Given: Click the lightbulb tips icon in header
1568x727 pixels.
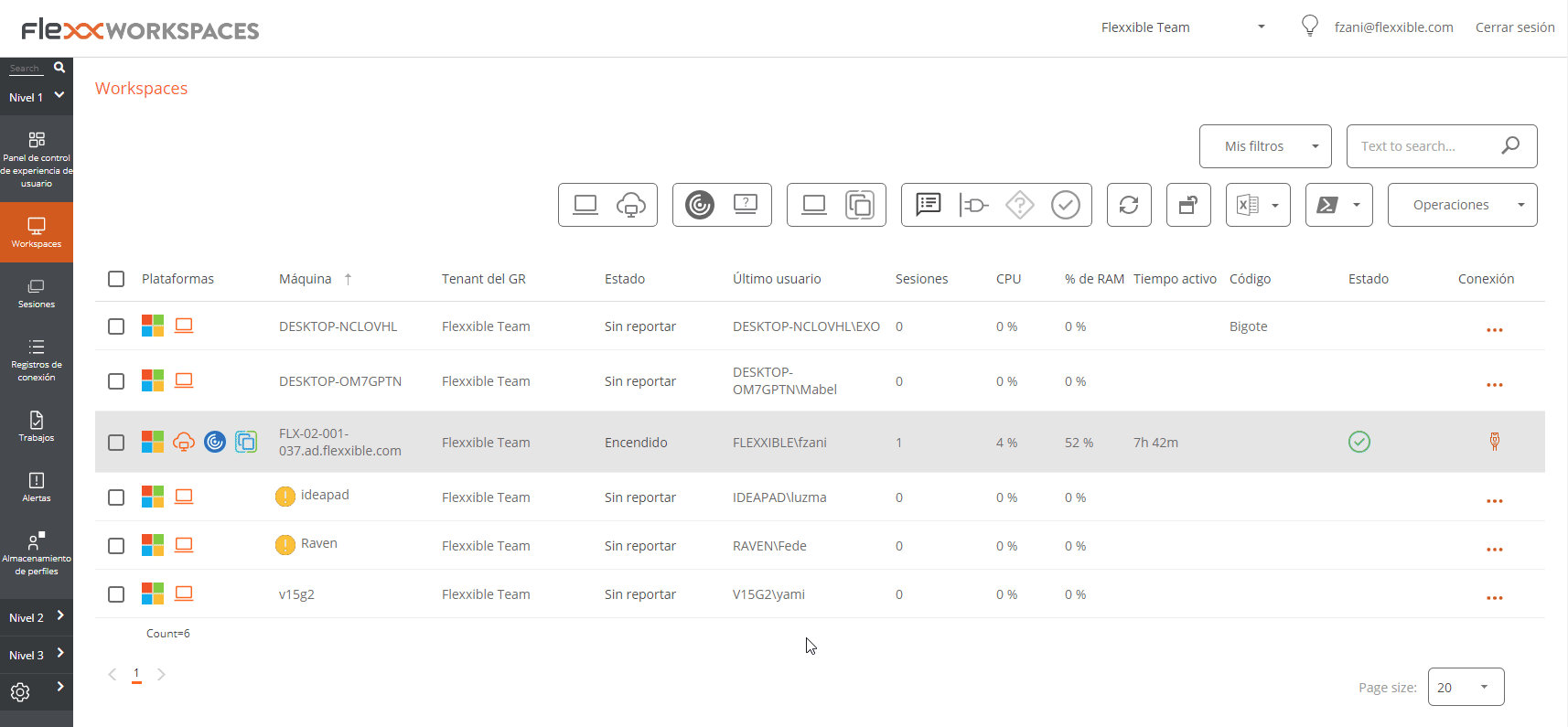Looking at the screenshot, I should pyautogui.click(x=1310, y=26).
